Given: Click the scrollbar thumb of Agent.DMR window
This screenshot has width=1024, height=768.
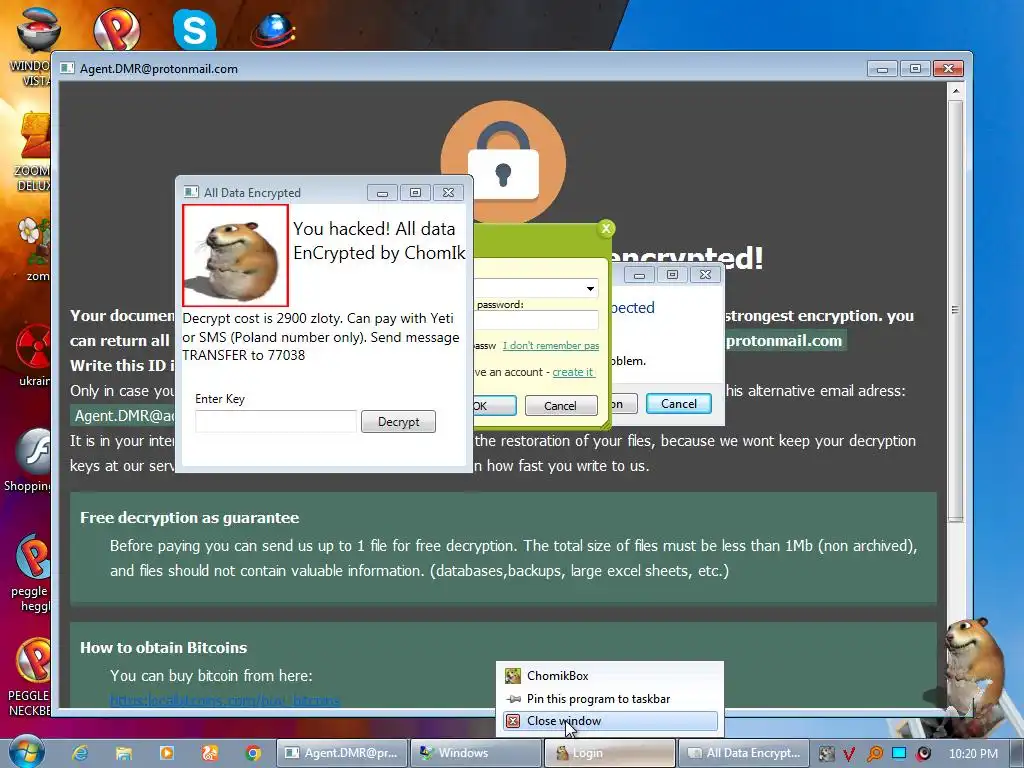Looking at the screenshot, I should click(955, 310).
